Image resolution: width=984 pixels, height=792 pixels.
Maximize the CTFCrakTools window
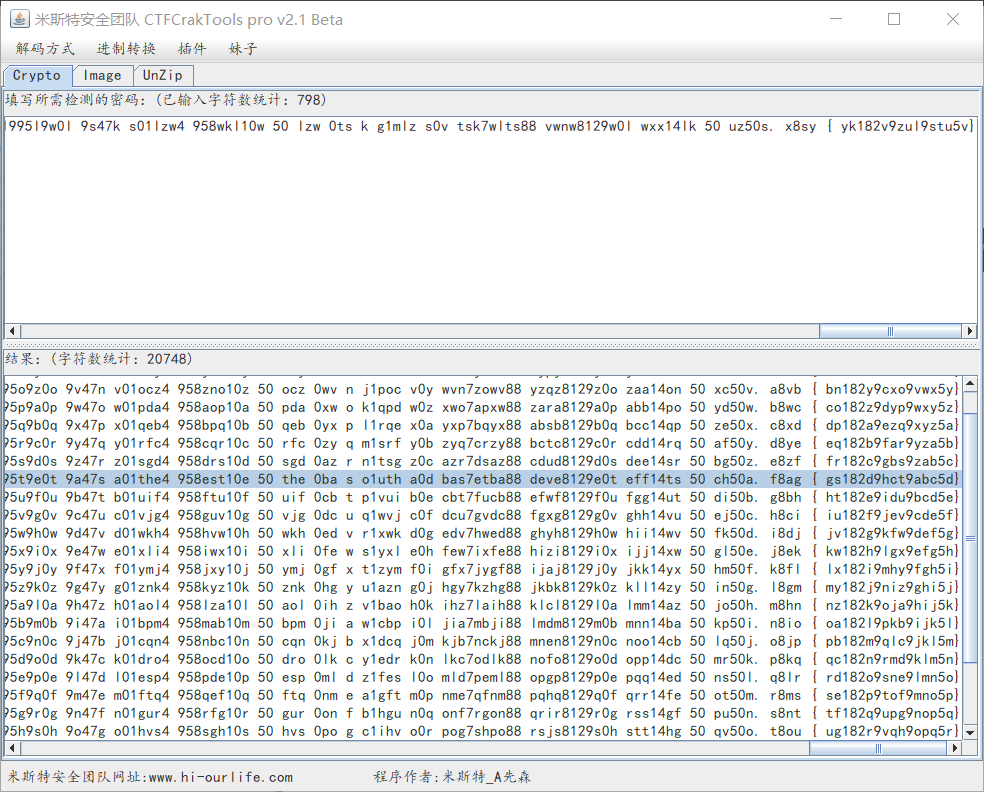(x=894, y=19)
